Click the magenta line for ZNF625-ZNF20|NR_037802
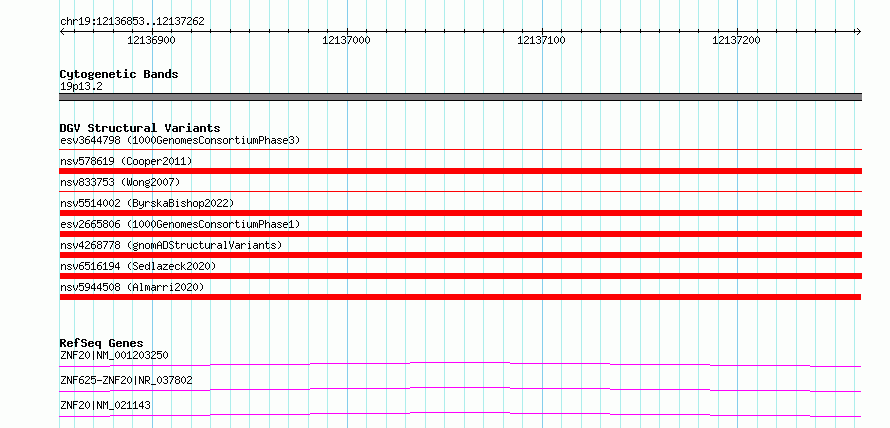 [460, 389]
